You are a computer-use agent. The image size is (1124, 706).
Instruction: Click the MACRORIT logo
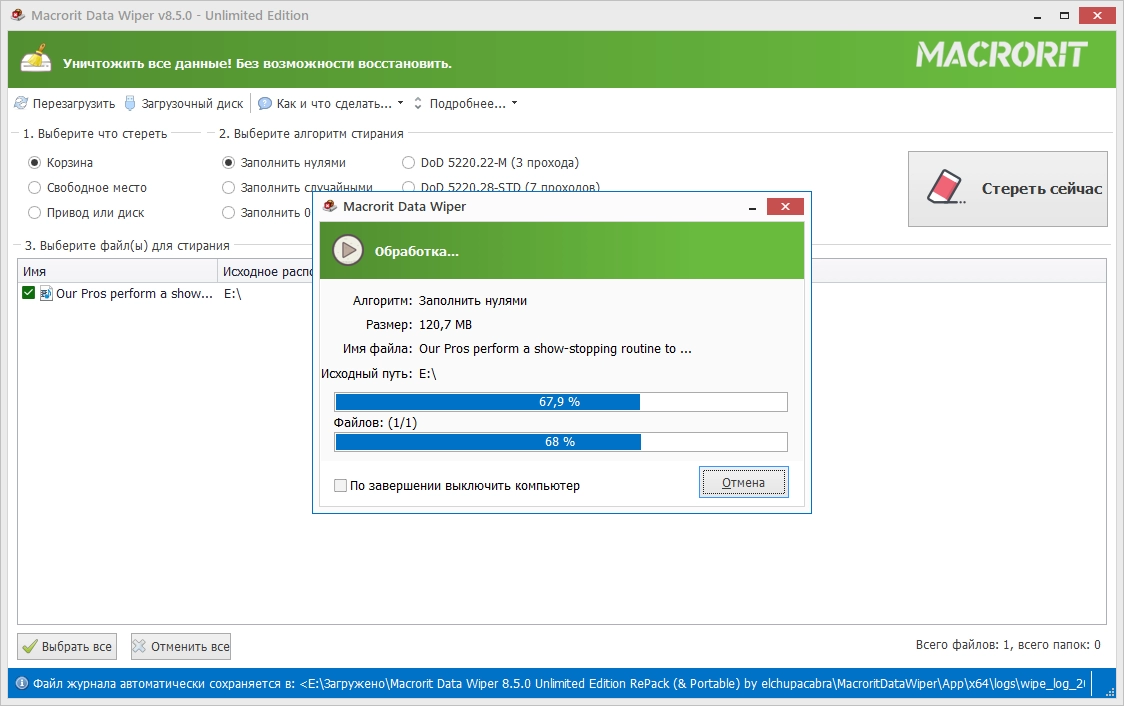(x=1001, y=55)
